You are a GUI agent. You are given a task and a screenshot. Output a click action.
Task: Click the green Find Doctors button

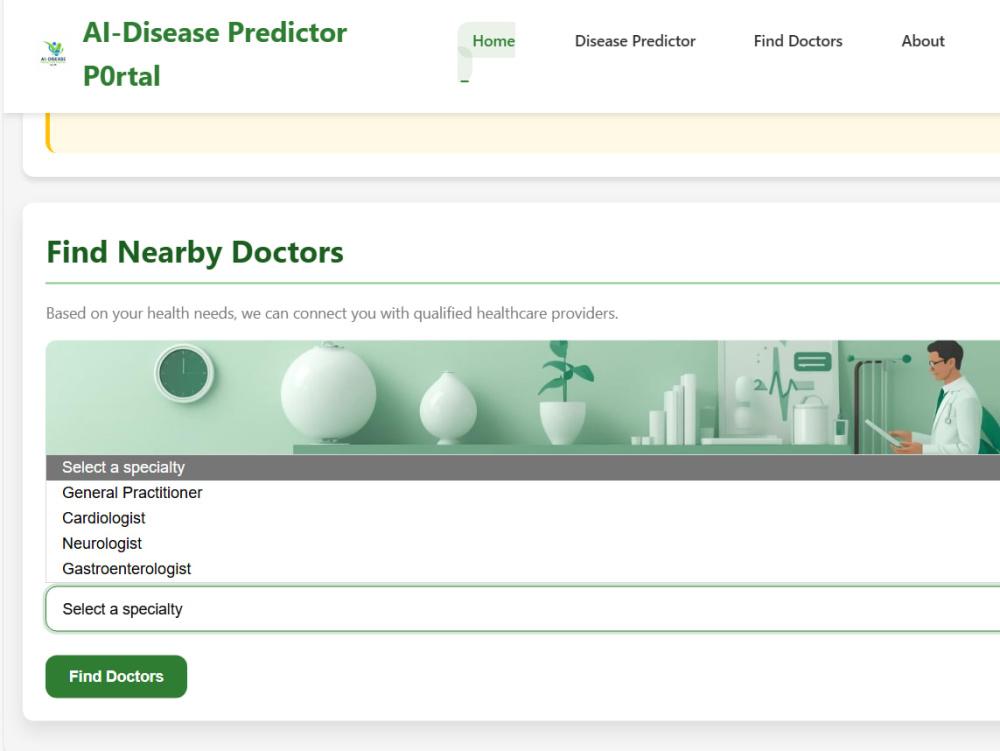pos(116,676)
